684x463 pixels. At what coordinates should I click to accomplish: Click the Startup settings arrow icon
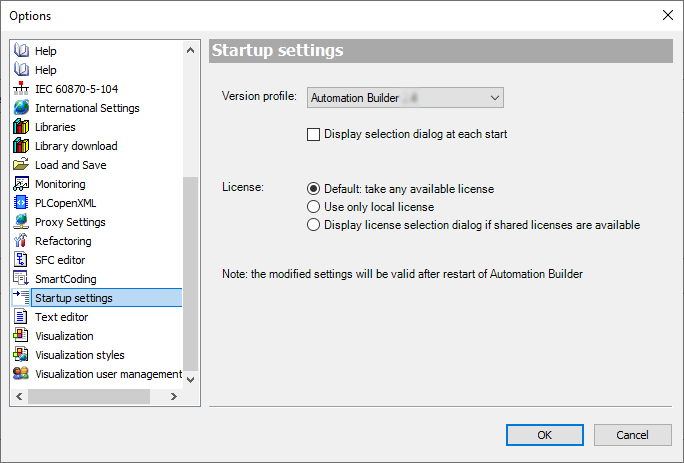21,298
